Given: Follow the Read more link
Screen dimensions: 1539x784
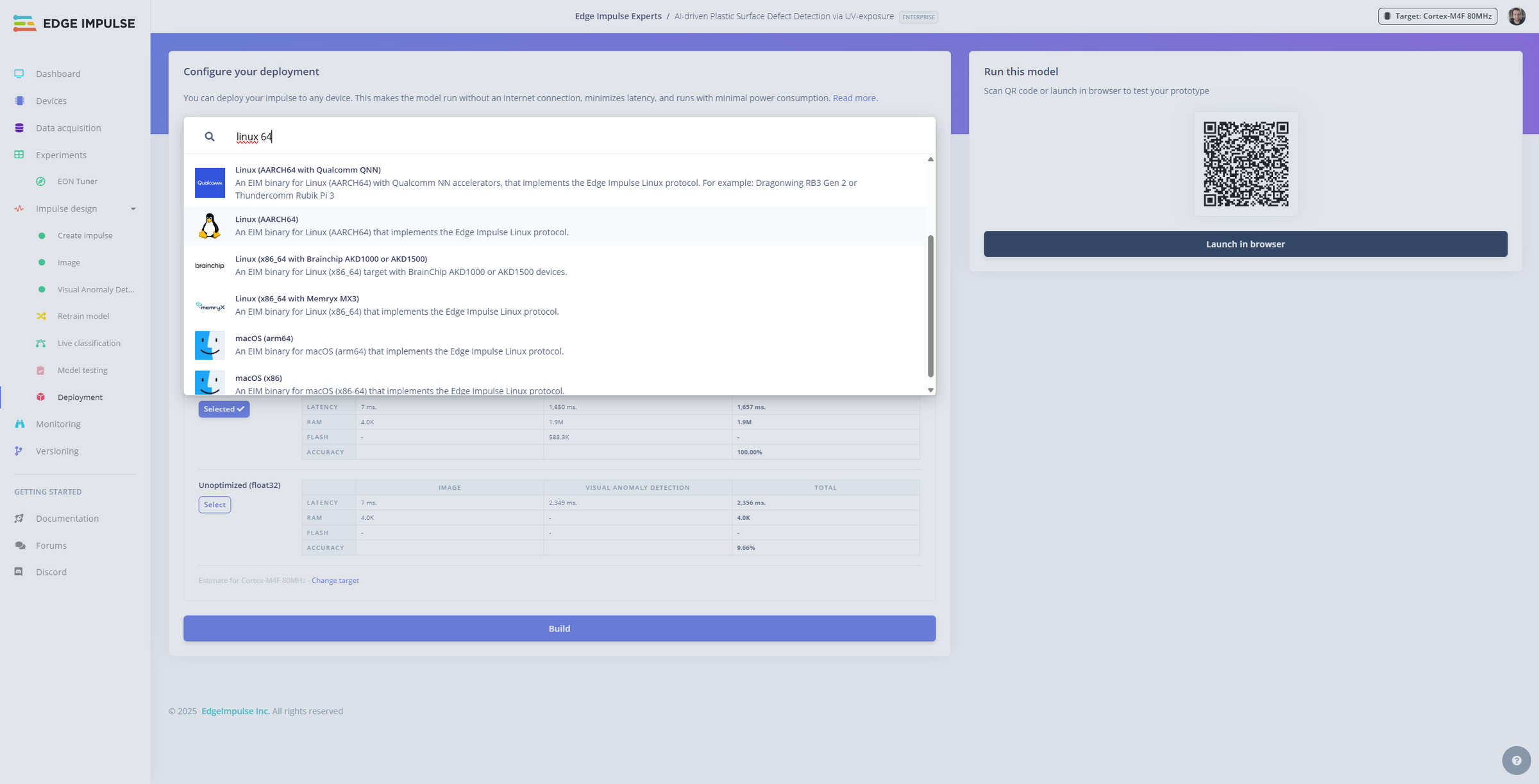Looking at the screenshot, I should (x=854, y=98).
